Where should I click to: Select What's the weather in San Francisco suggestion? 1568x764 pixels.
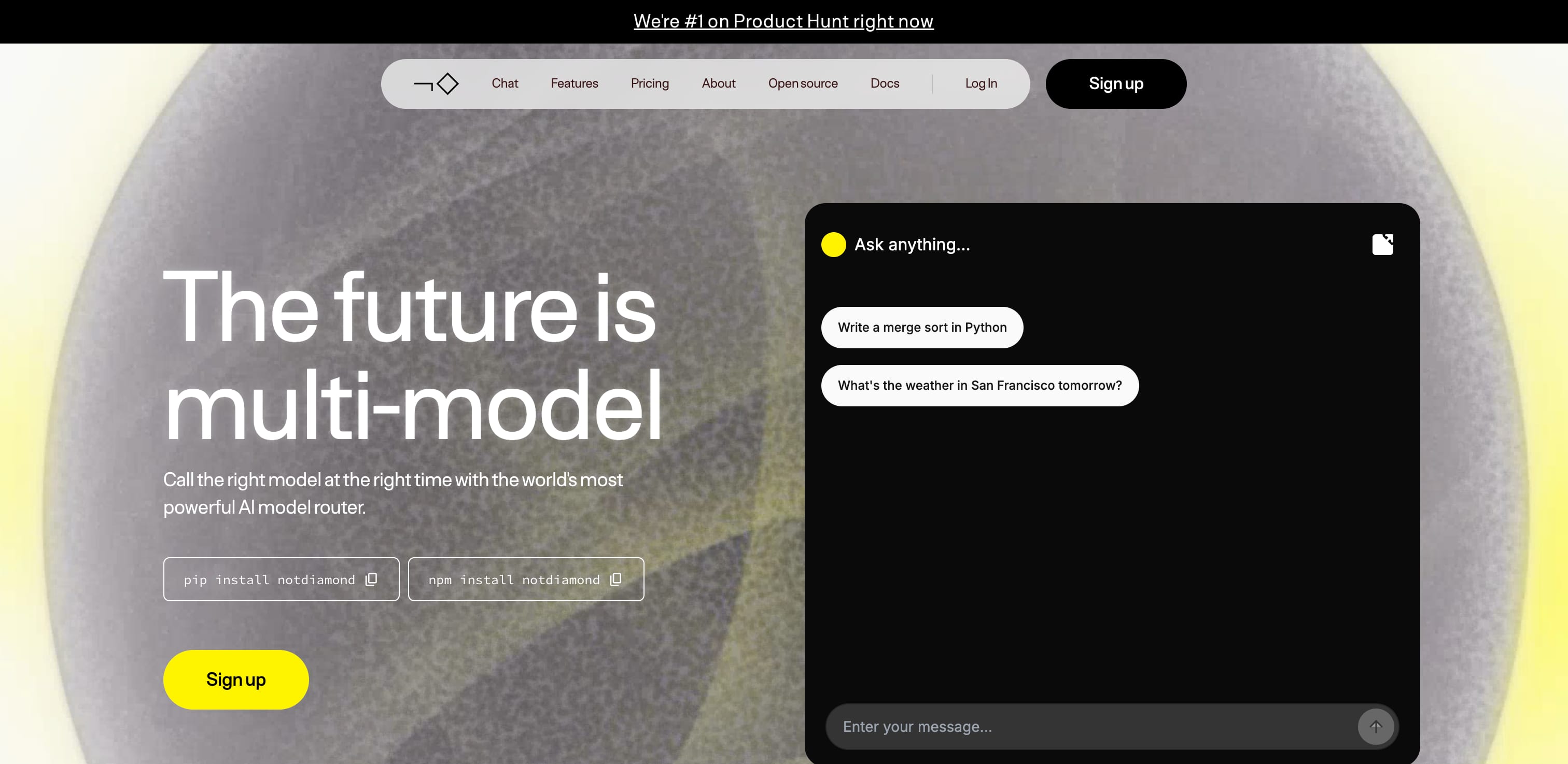(980, 385)
